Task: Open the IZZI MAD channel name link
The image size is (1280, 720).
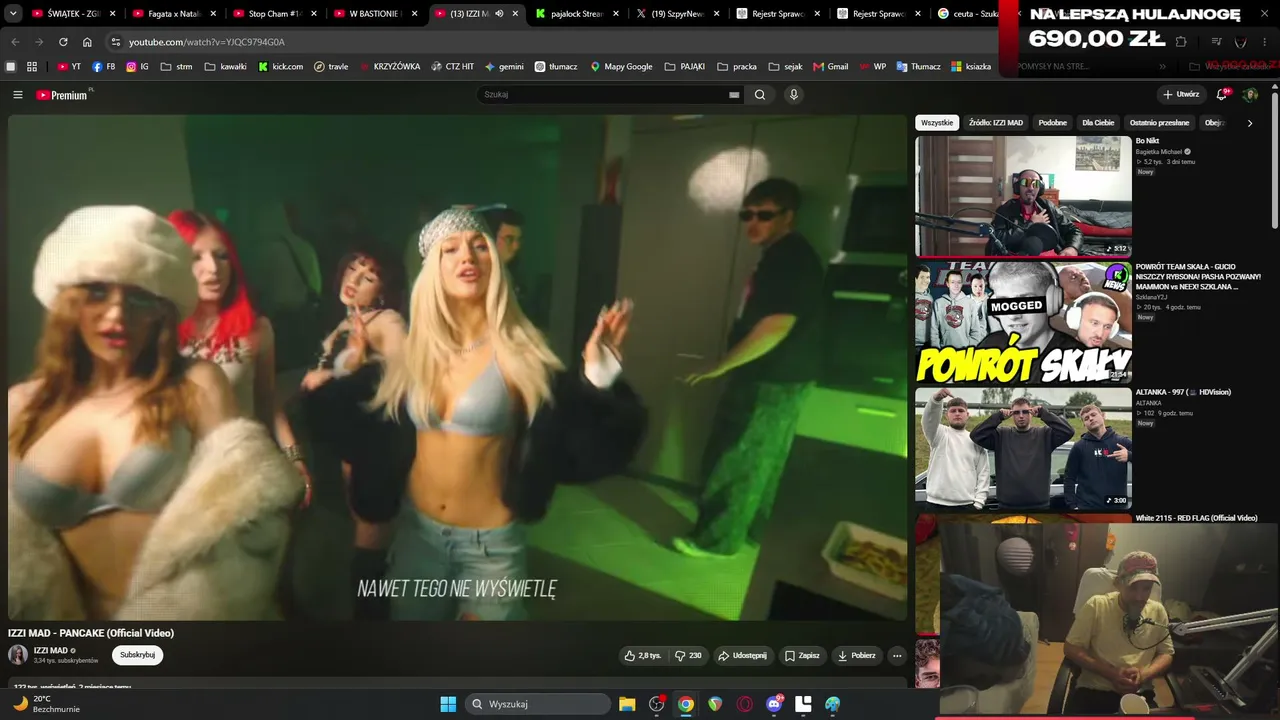Action: pos(51,651)
